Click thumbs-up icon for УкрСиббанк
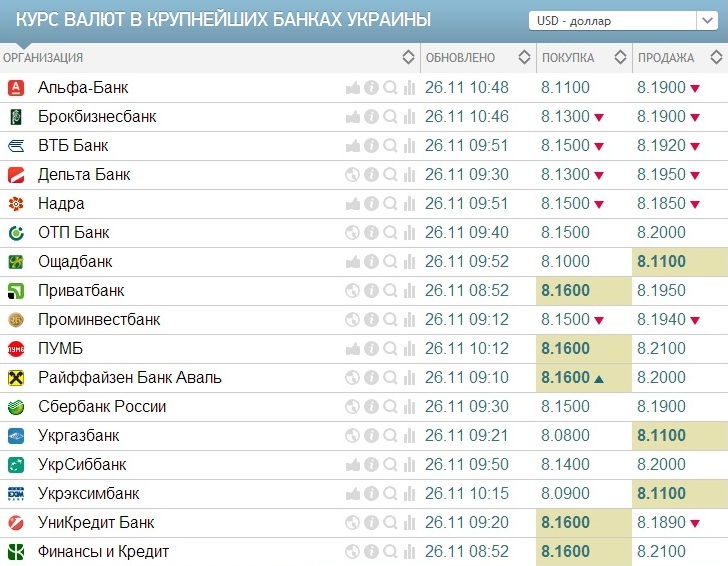 point(353,464)
